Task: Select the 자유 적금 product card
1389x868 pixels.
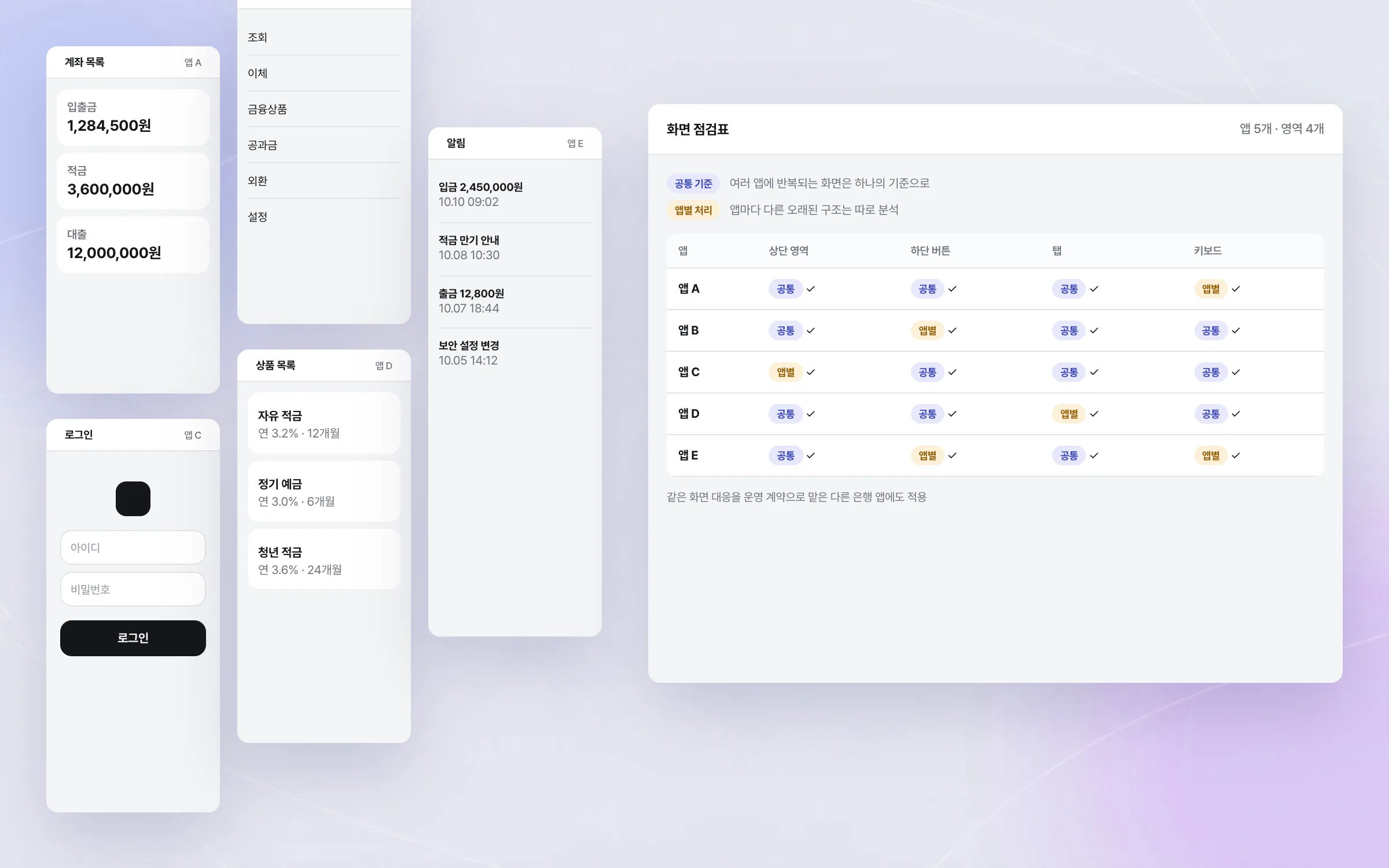Action: 324,424
